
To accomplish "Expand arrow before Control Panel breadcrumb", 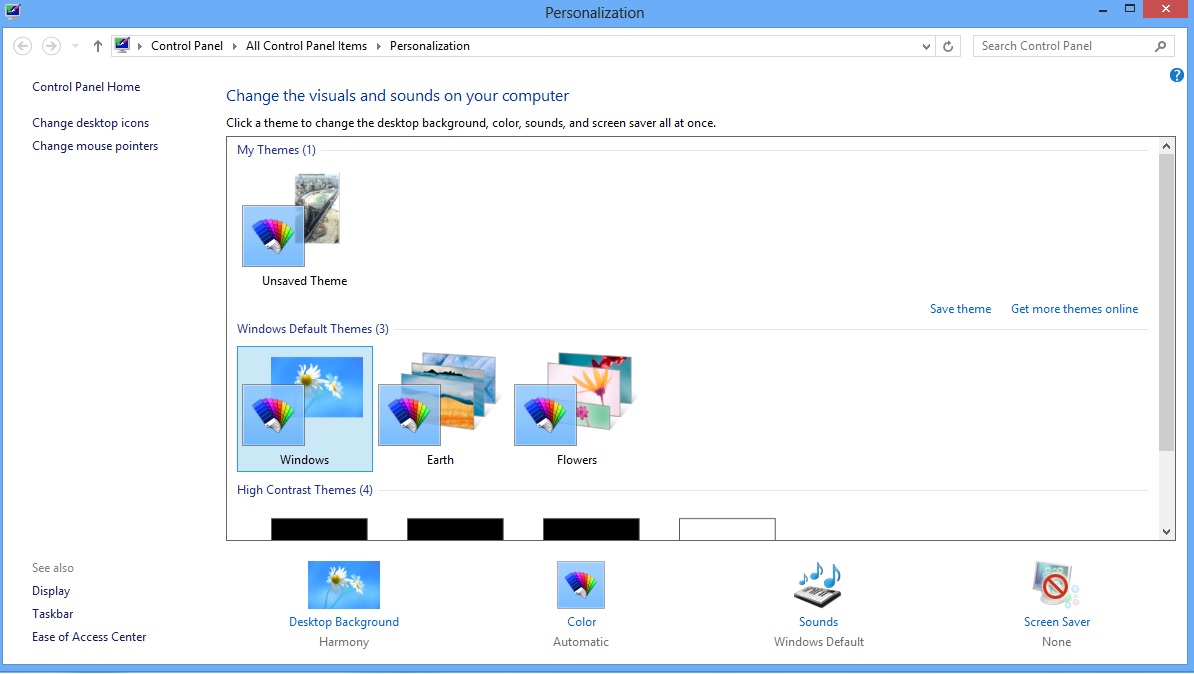I will (x=140, y=46).
